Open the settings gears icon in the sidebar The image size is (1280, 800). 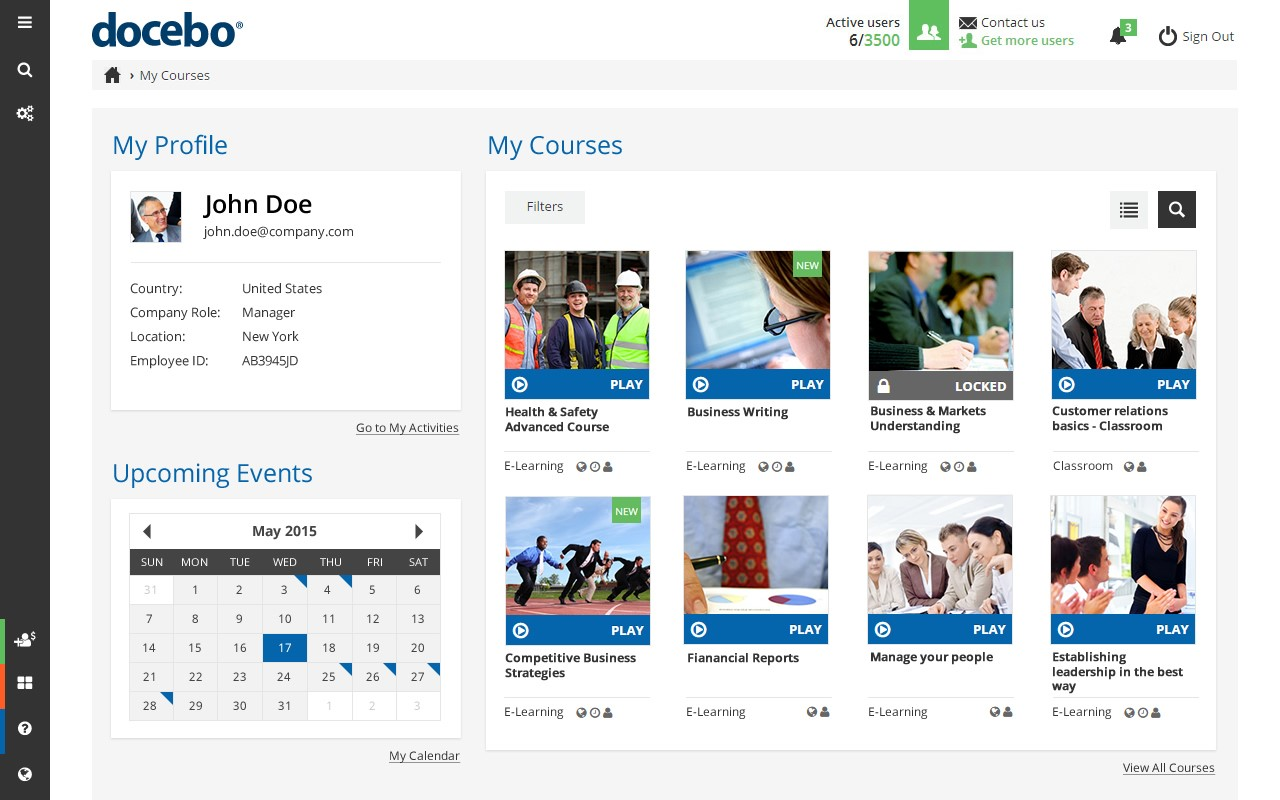24,113
